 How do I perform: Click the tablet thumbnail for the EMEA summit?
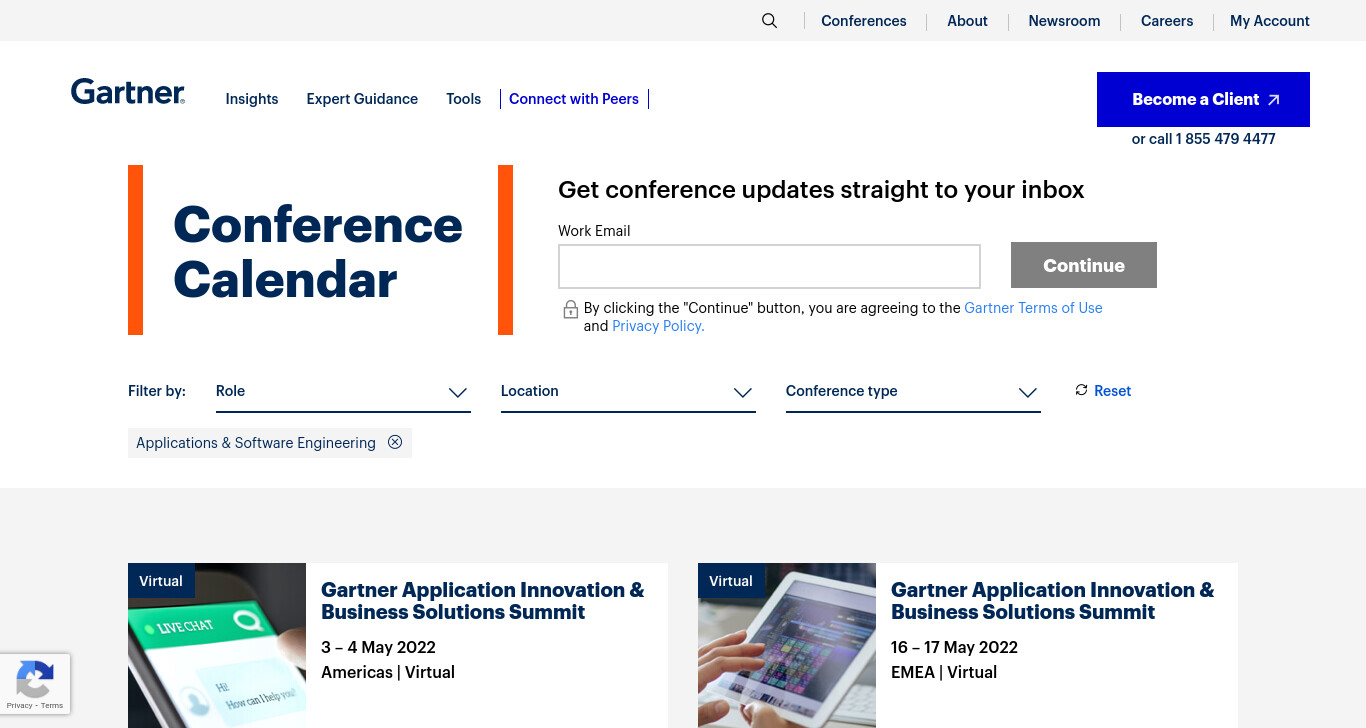(x=787, y=646)
